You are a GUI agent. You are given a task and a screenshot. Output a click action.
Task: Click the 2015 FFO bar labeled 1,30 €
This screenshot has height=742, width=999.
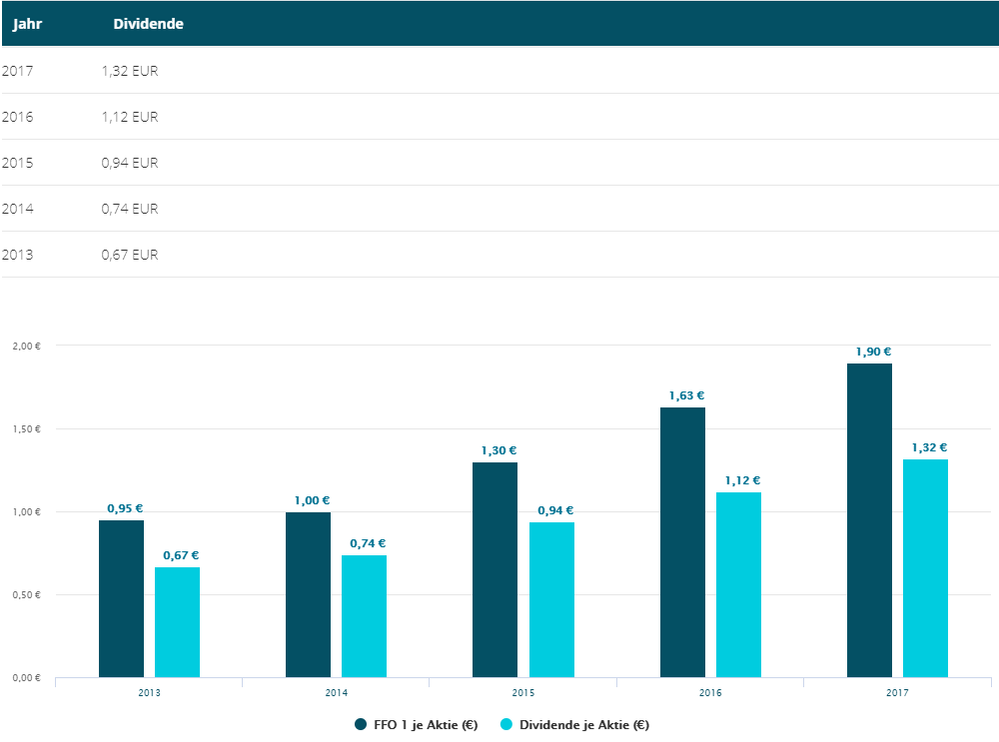click(x=495, y=569)
